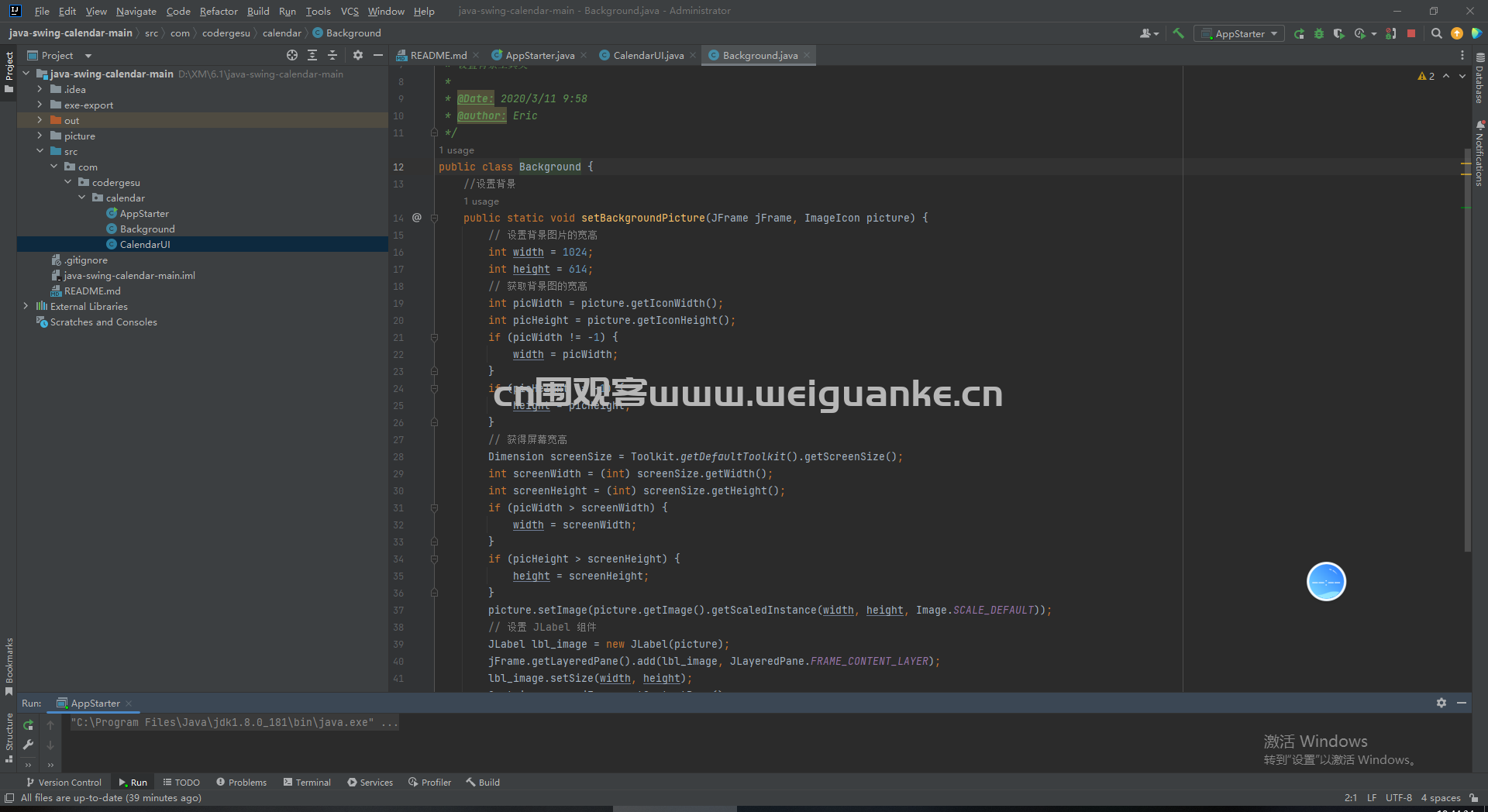Open the TODO tool window
Screen dimensions: 1488x812
coord(181,783)
